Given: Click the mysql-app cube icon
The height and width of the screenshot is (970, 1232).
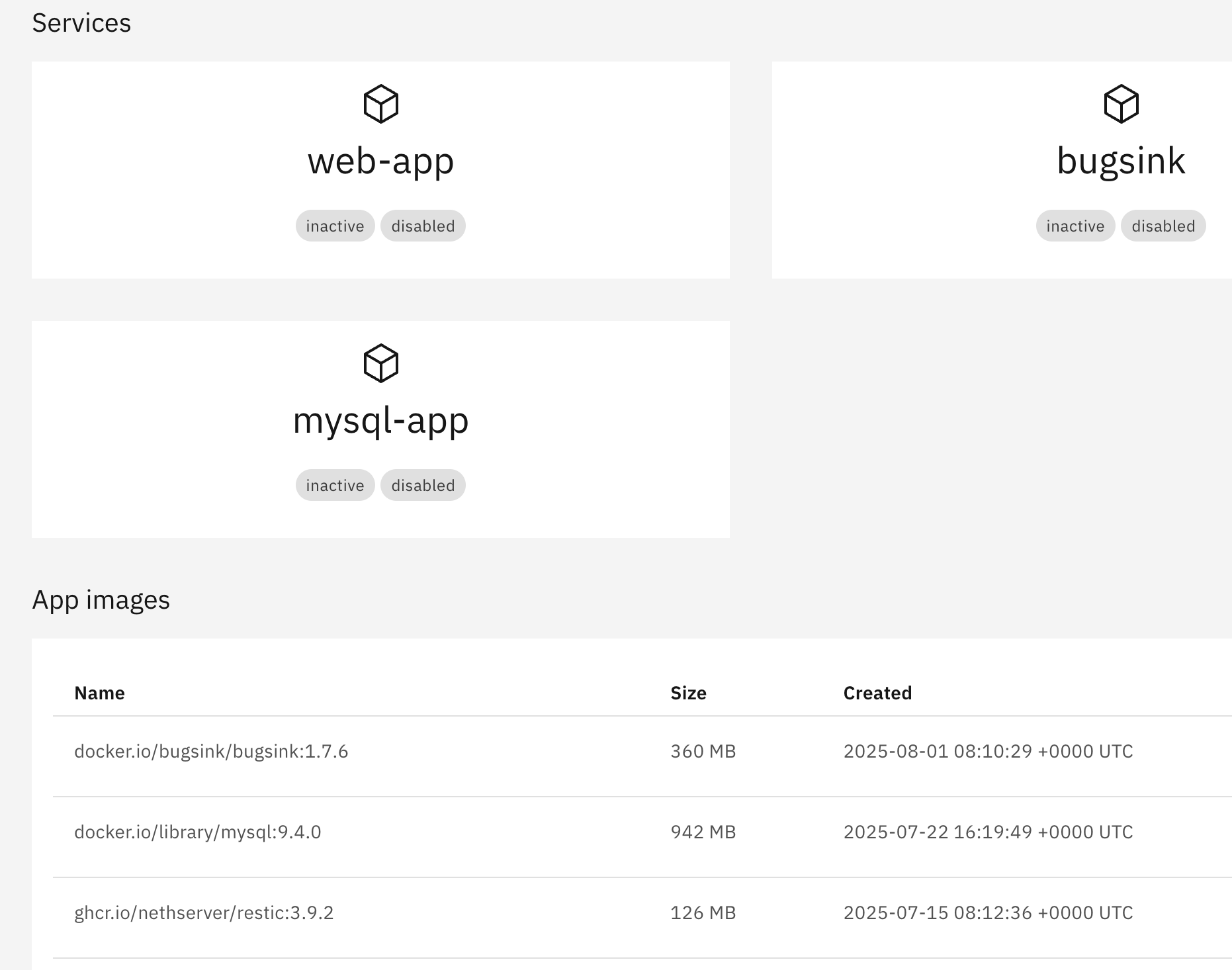Looking at the screenshot, I should coord(380,363).
